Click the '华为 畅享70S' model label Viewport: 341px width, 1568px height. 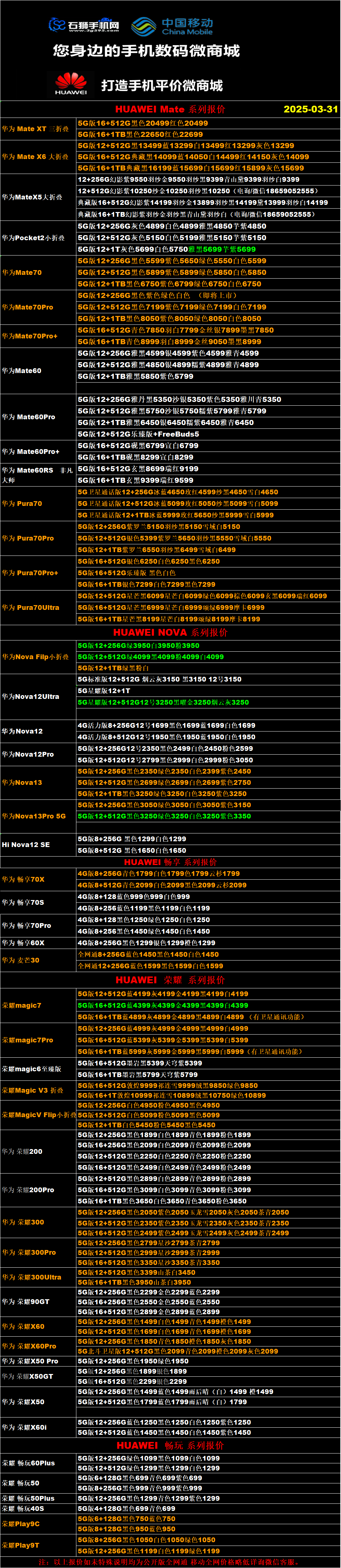click(x=23, y=903)
